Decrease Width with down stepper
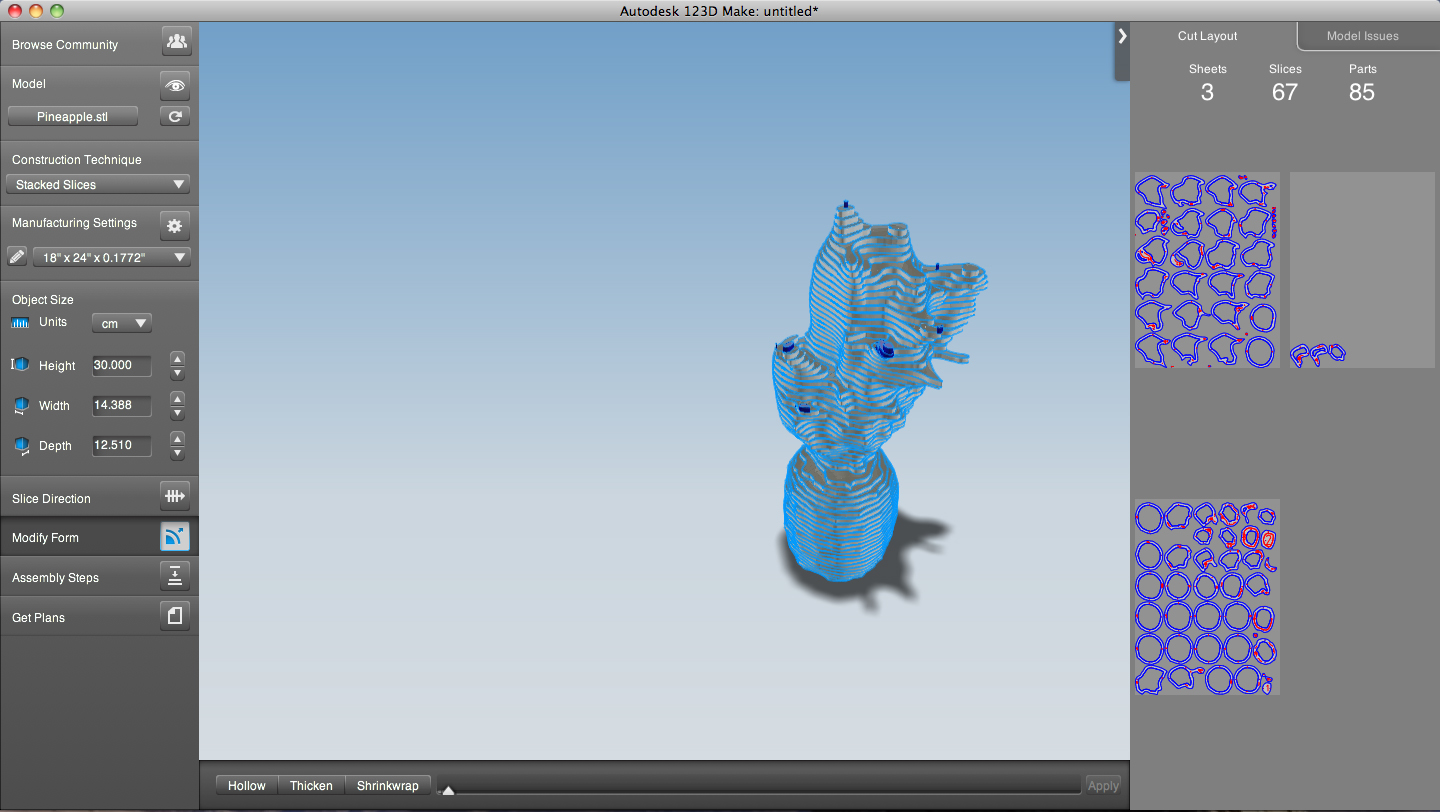 click(x=177, y=413)
